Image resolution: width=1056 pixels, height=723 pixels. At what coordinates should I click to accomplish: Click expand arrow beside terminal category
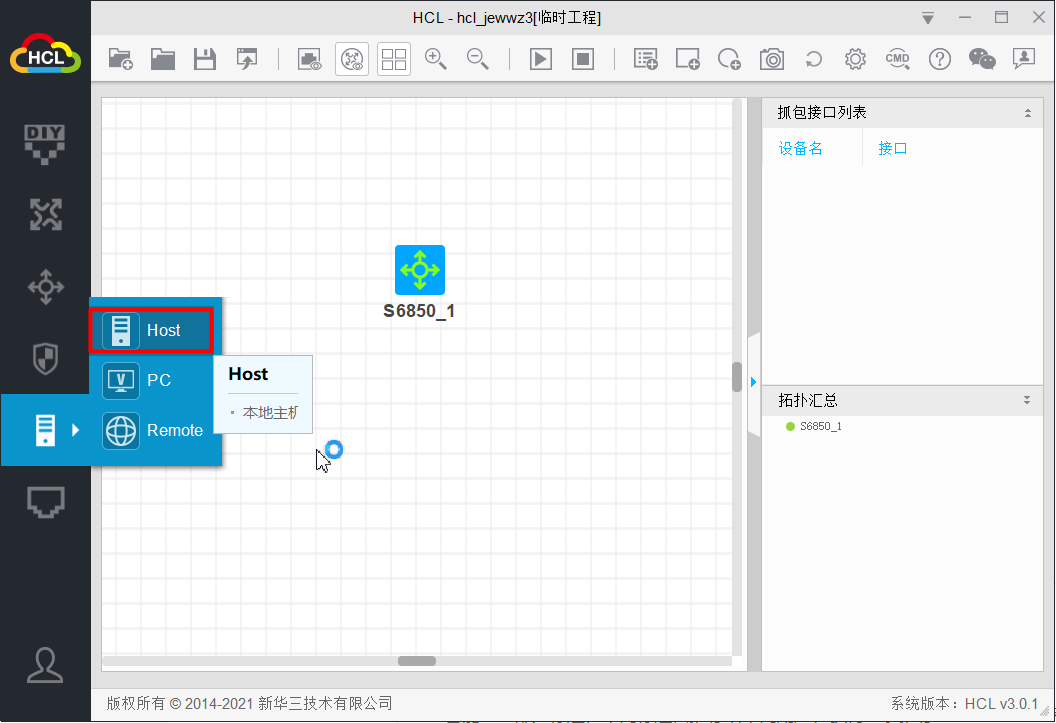click(75, 429)
